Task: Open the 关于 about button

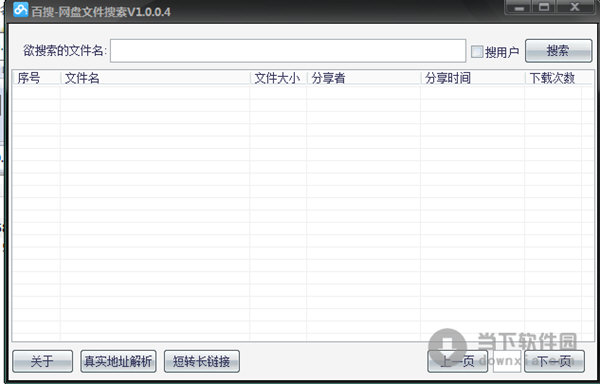Action: 42,361
